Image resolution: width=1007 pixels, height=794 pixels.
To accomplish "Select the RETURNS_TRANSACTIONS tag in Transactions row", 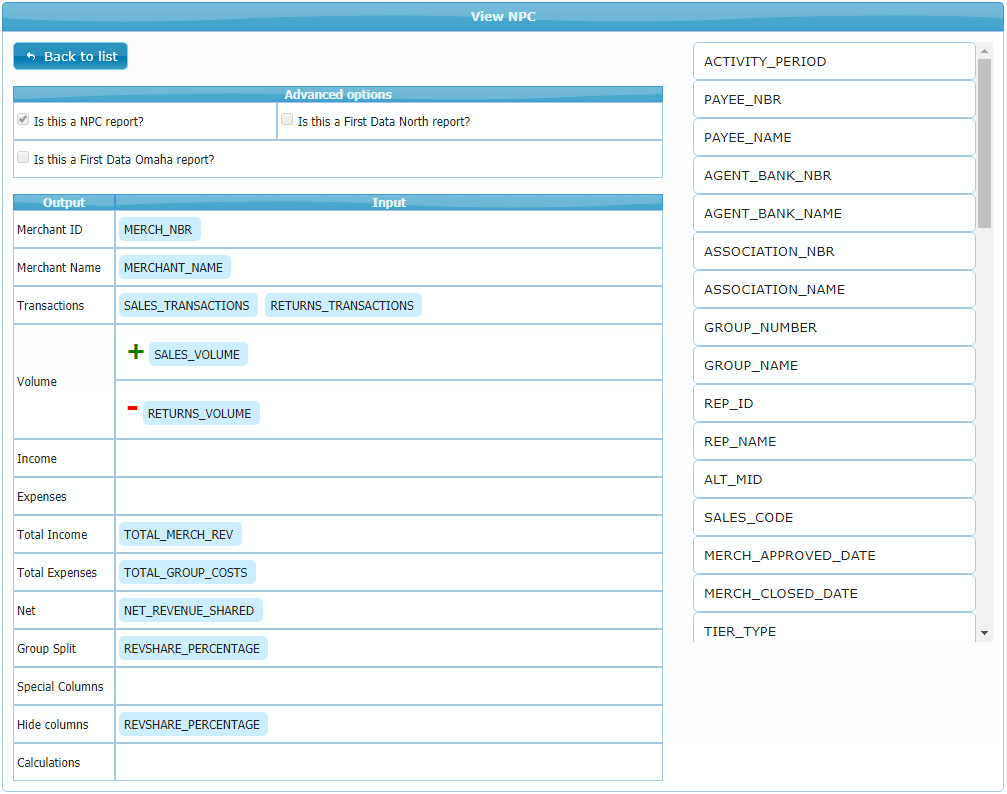I will 342,306.
